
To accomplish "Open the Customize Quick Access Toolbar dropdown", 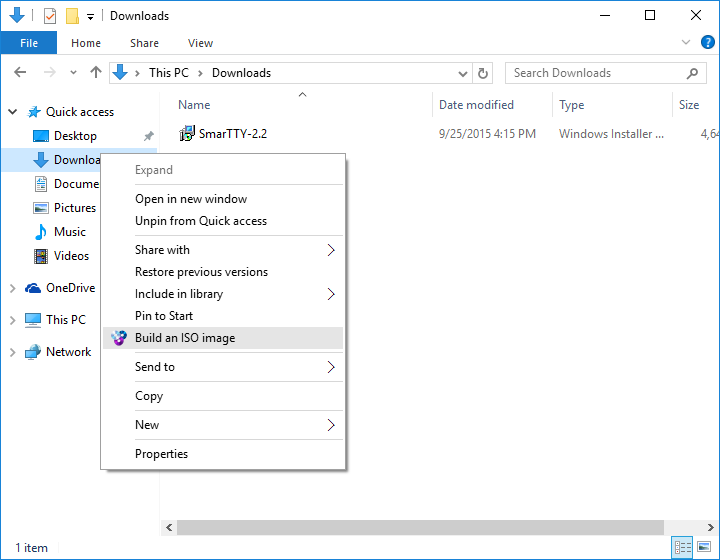I will coord(90,17).
